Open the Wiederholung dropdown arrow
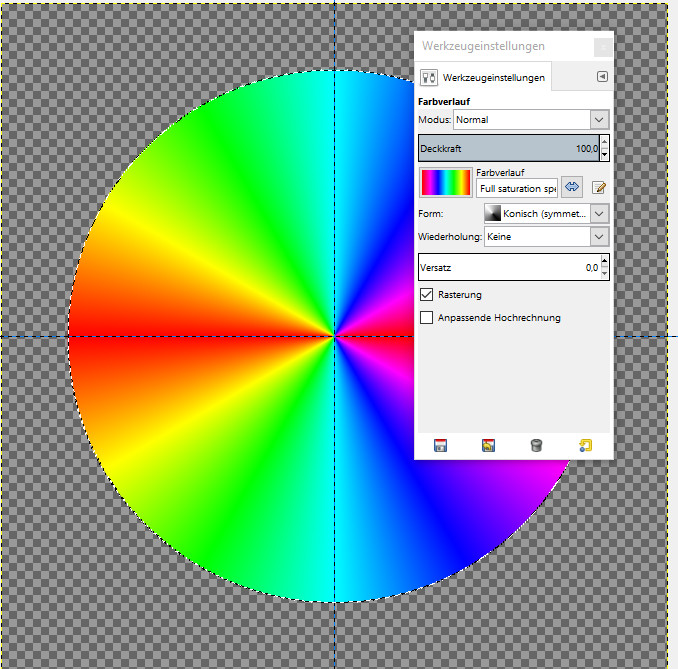The image size is (678, 669). click(x=599, y=237)
